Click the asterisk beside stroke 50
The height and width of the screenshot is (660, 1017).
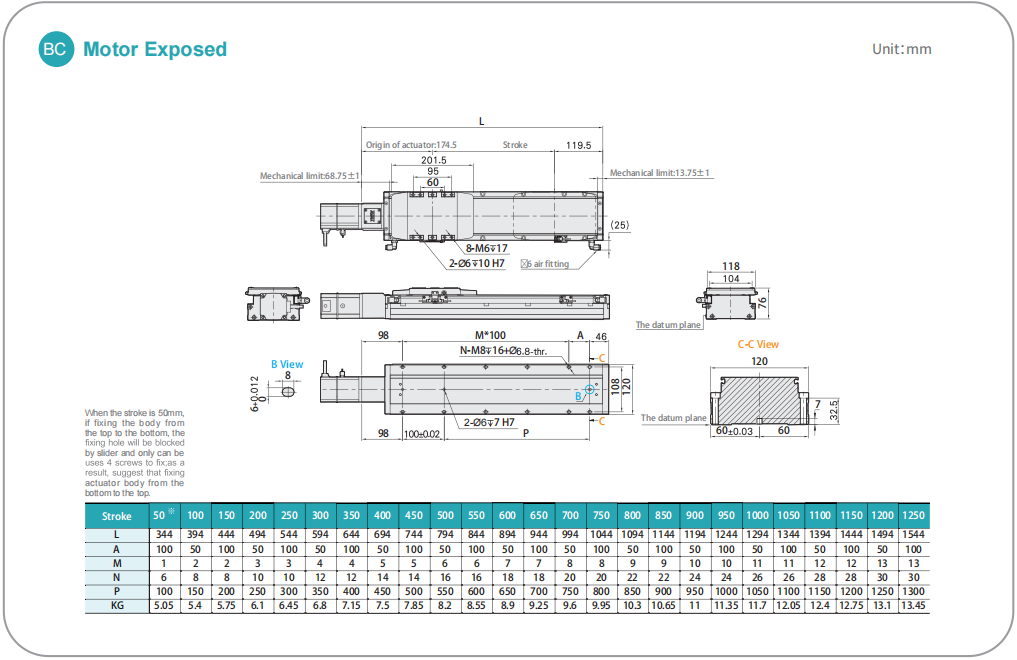[171, 512]
